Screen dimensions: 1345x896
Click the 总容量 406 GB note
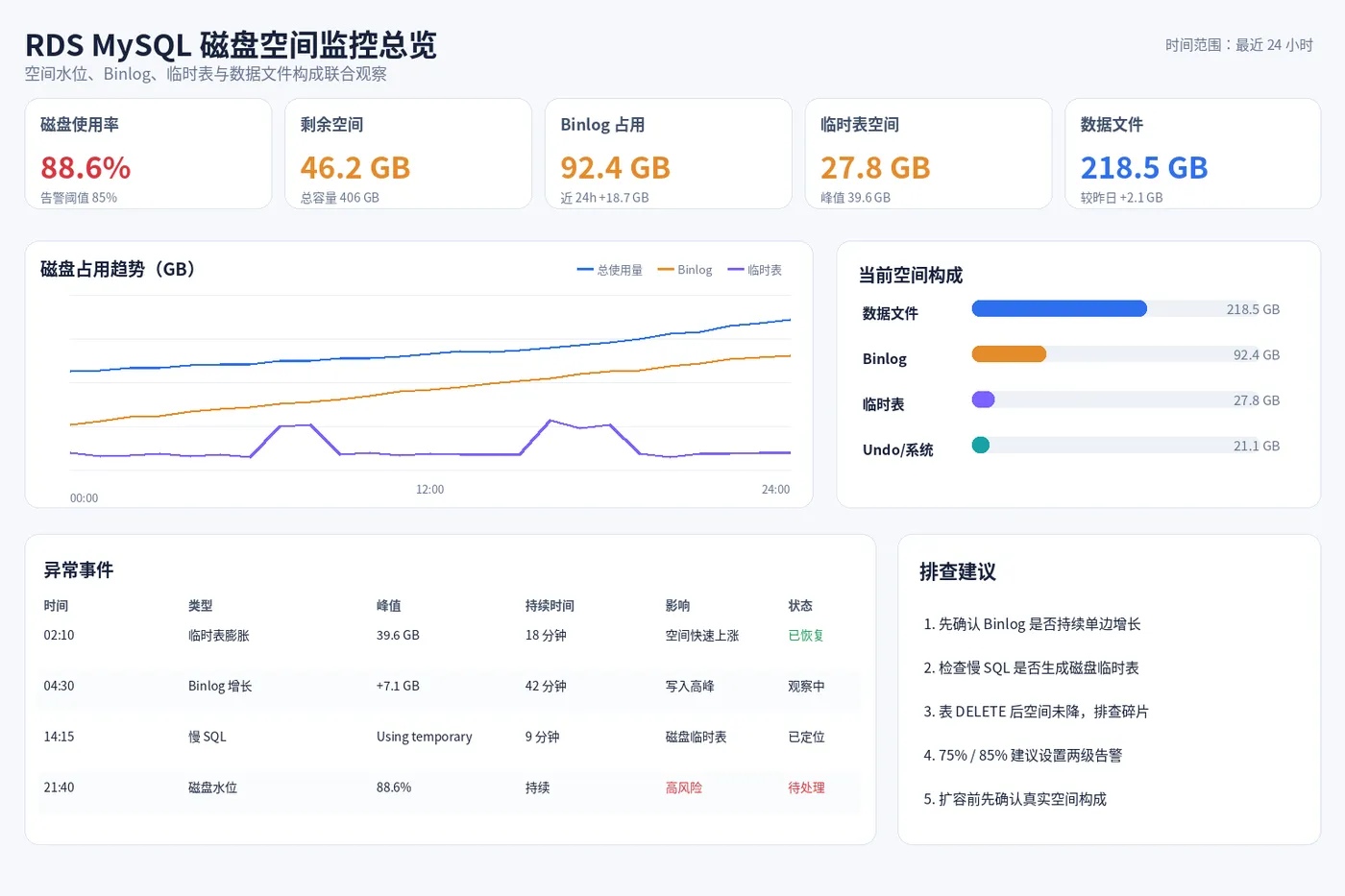click(340, 198)
